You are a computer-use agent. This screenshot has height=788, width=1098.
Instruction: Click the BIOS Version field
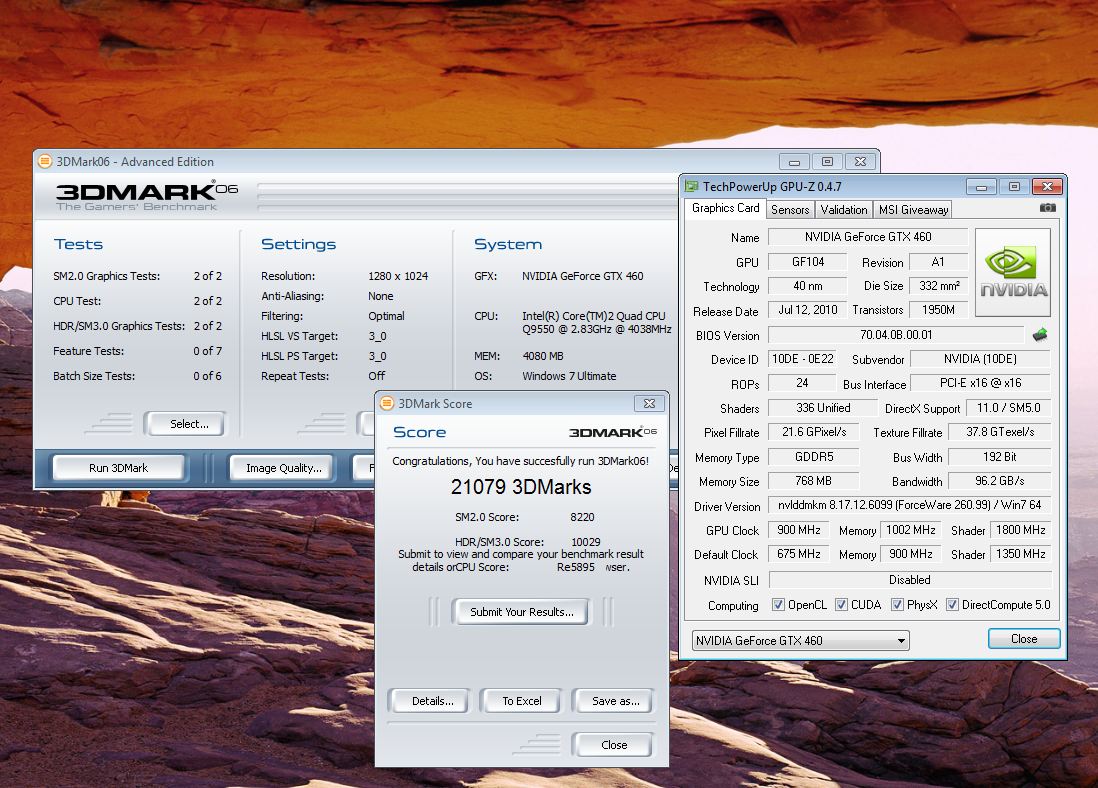pos(896,335)
